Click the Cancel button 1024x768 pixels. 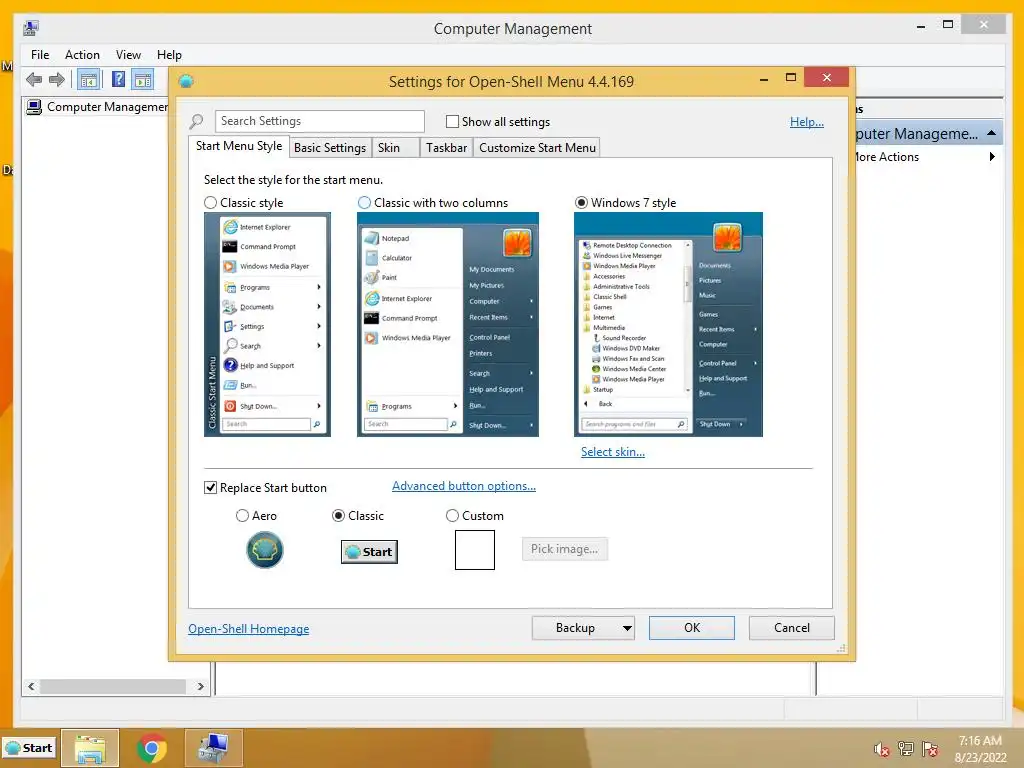pyautogui.click(x=792, y=628)
